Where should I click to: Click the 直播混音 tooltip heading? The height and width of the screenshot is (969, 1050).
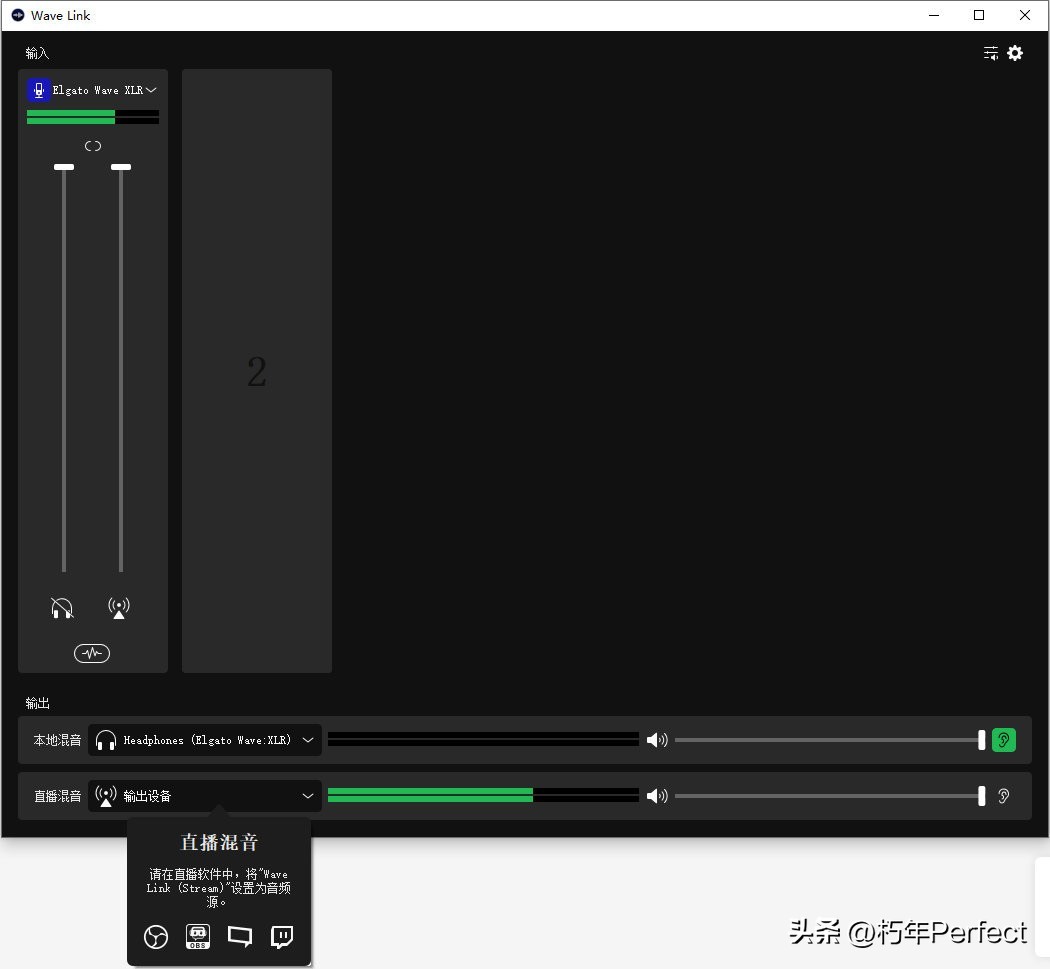(219, 842)
